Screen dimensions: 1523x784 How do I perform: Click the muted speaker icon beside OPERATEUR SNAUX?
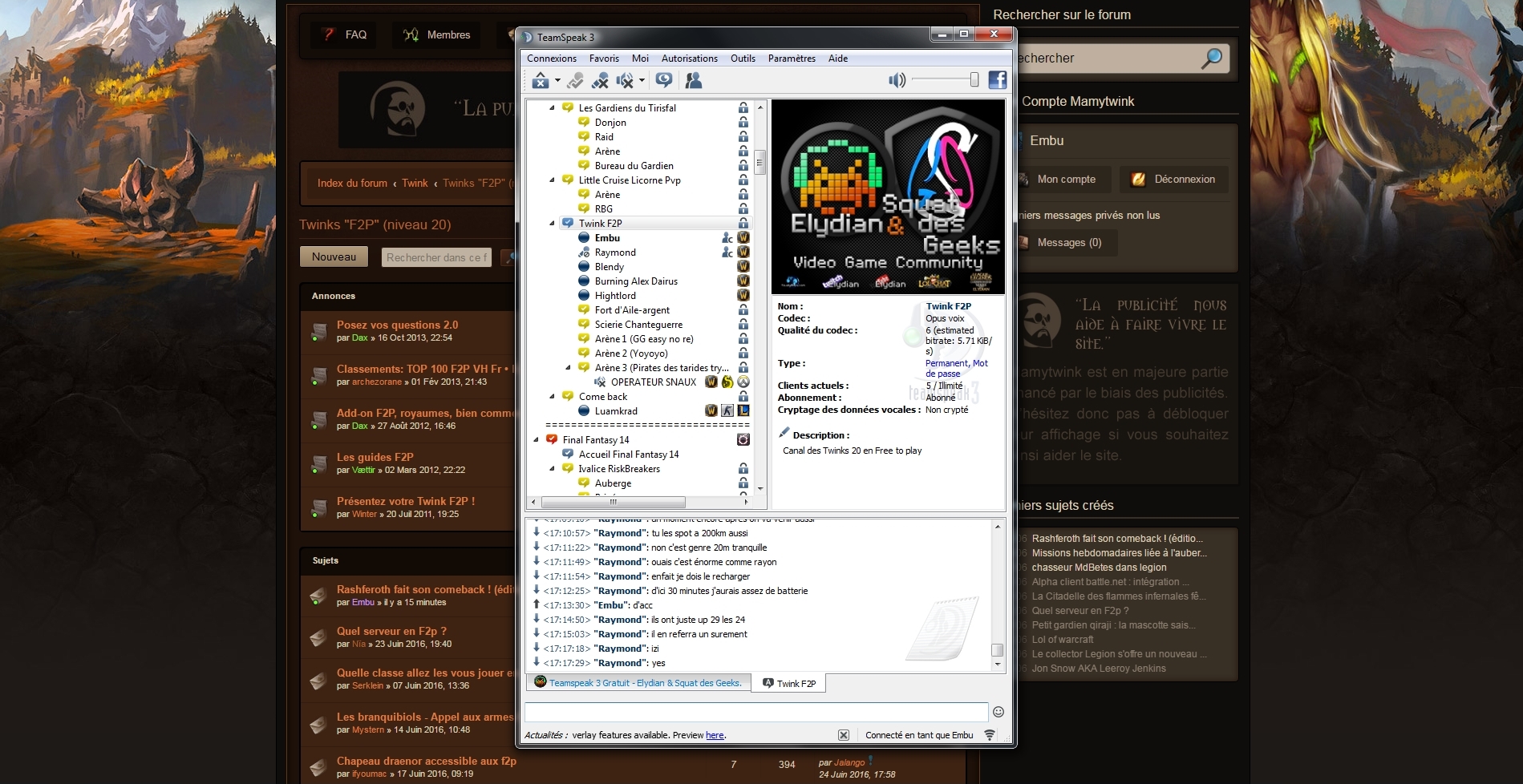600,382
